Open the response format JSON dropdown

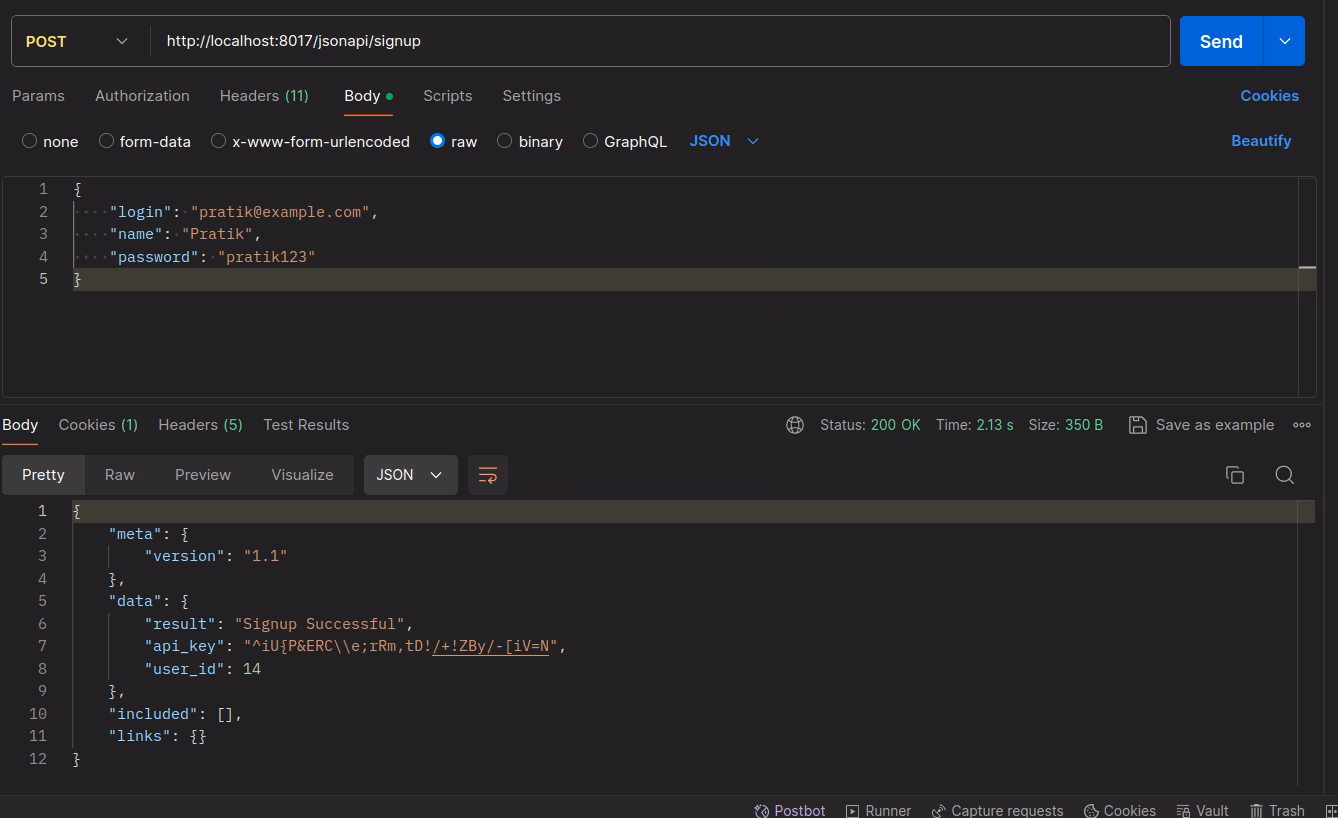coord(410,475)
